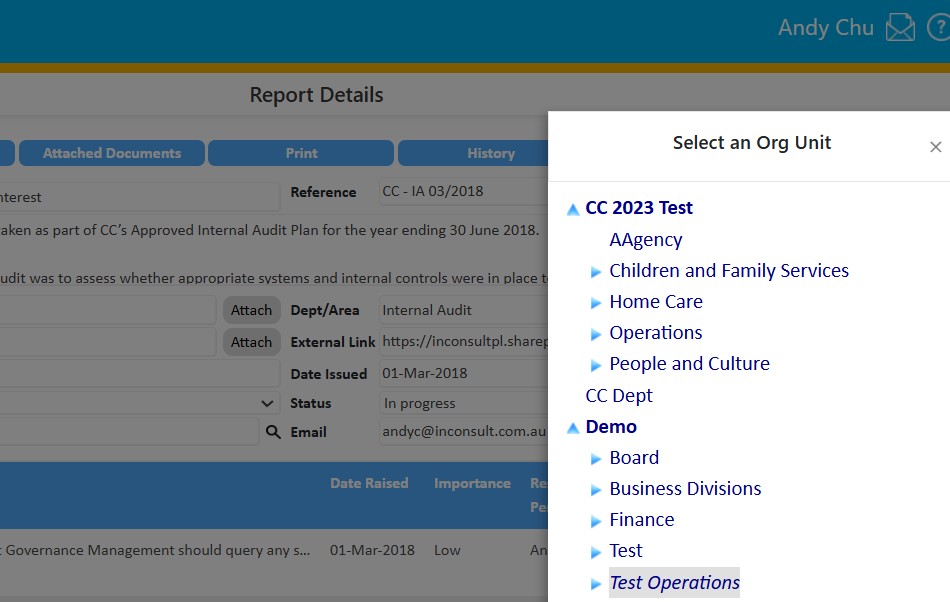Expand Children and Family Services node
The image size is (950, 602).
[x=596, y=272]
